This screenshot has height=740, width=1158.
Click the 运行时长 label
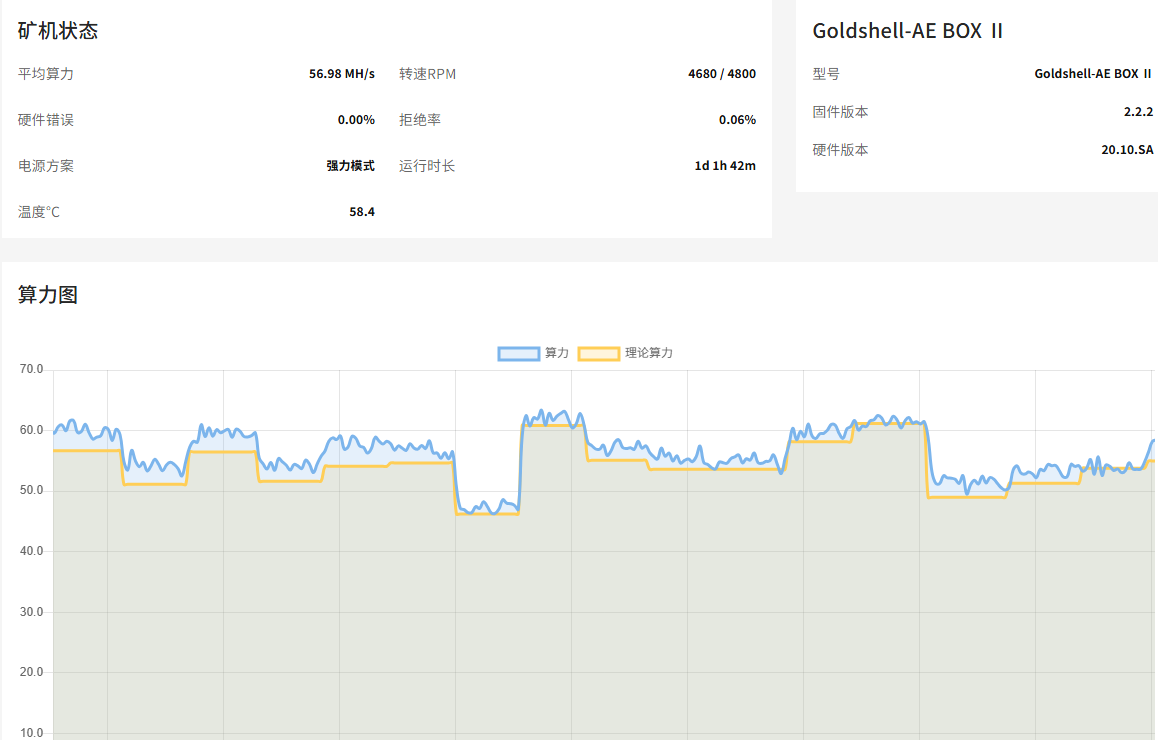click(x=427, y=166)
